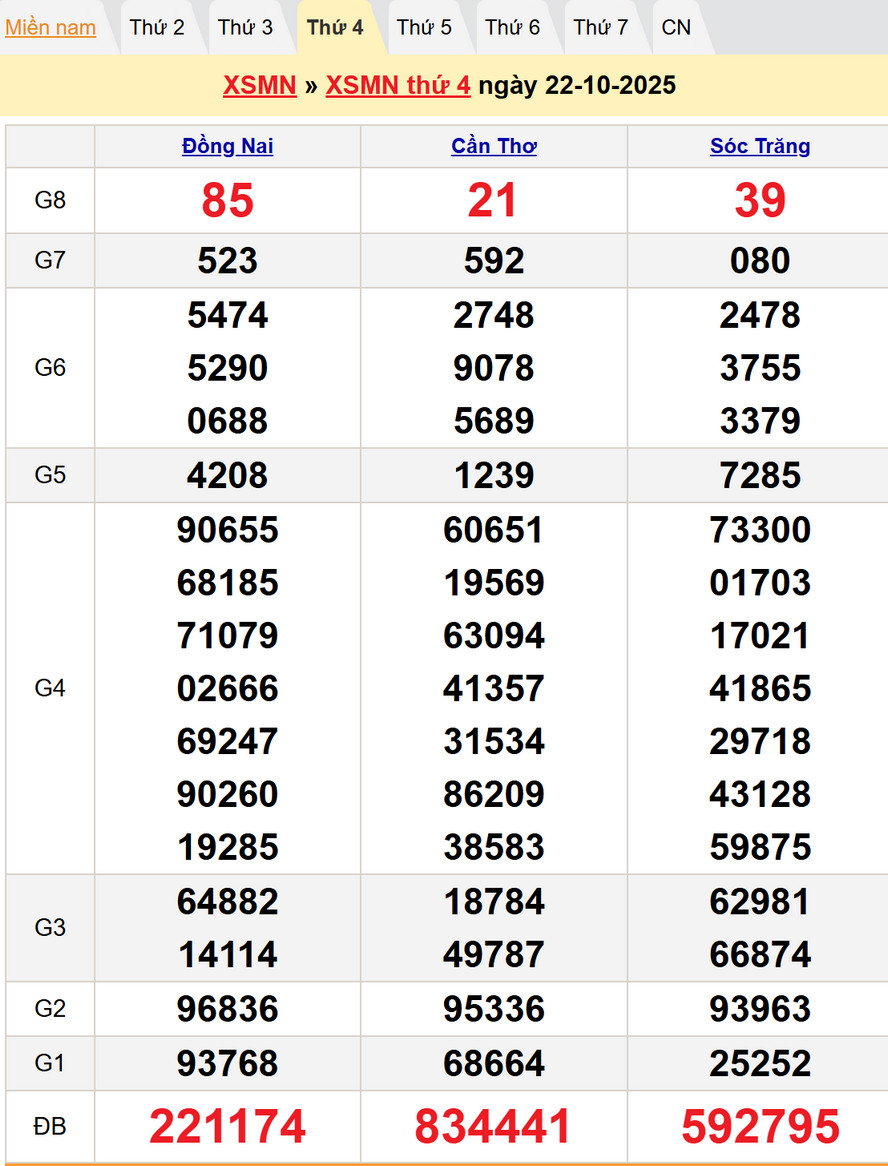Open the Thứ 6 tab
Viewport: 888px width, 1166px height.
click(x=512, y=28)
